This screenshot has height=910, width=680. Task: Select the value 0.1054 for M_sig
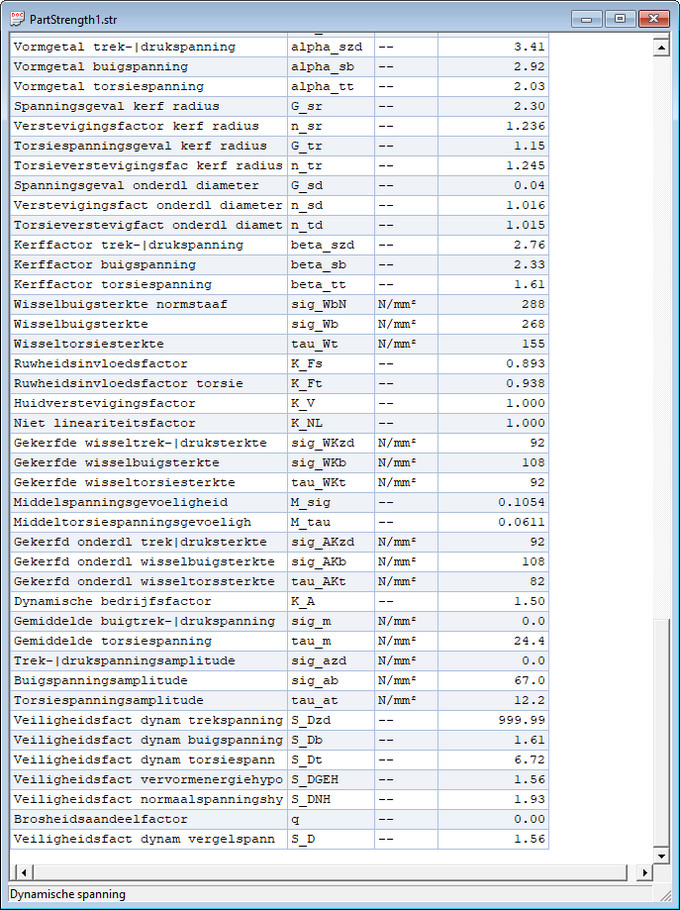[521, 502]
